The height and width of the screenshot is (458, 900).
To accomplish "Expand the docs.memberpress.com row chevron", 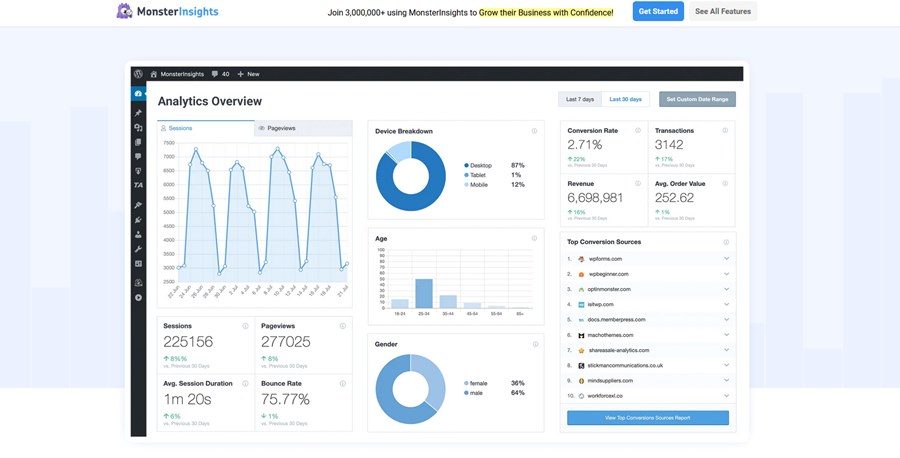I will click(727, 320).
